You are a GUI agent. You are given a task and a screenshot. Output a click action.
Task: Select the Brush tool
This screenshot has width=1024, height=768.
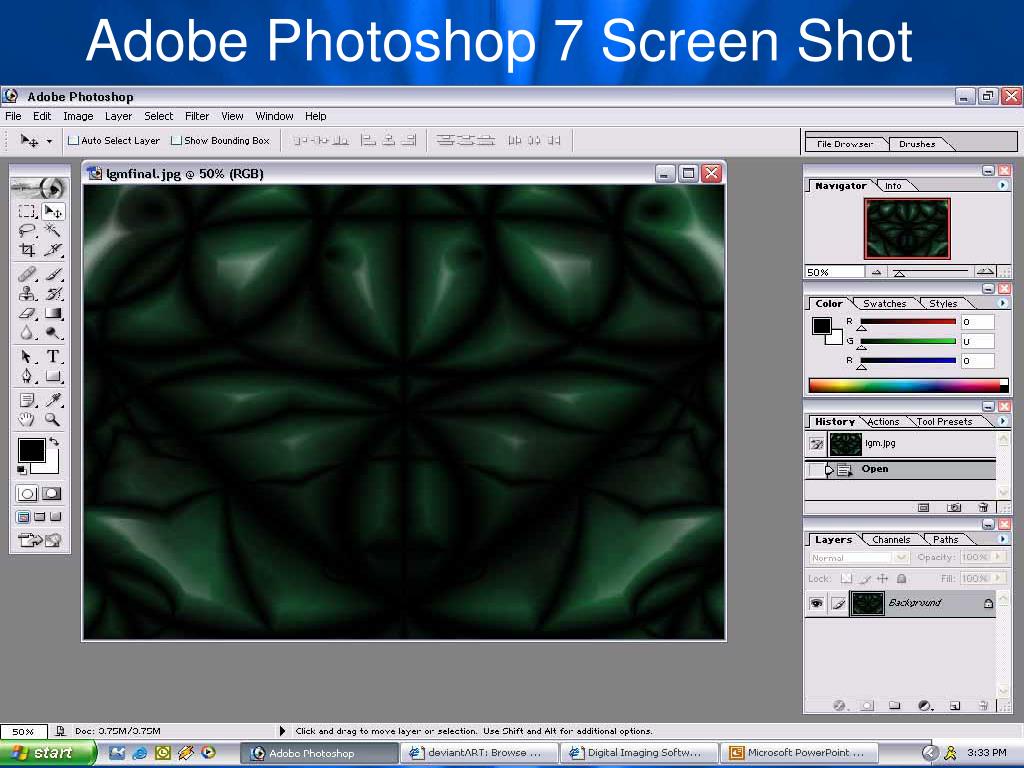pos(53,274)
